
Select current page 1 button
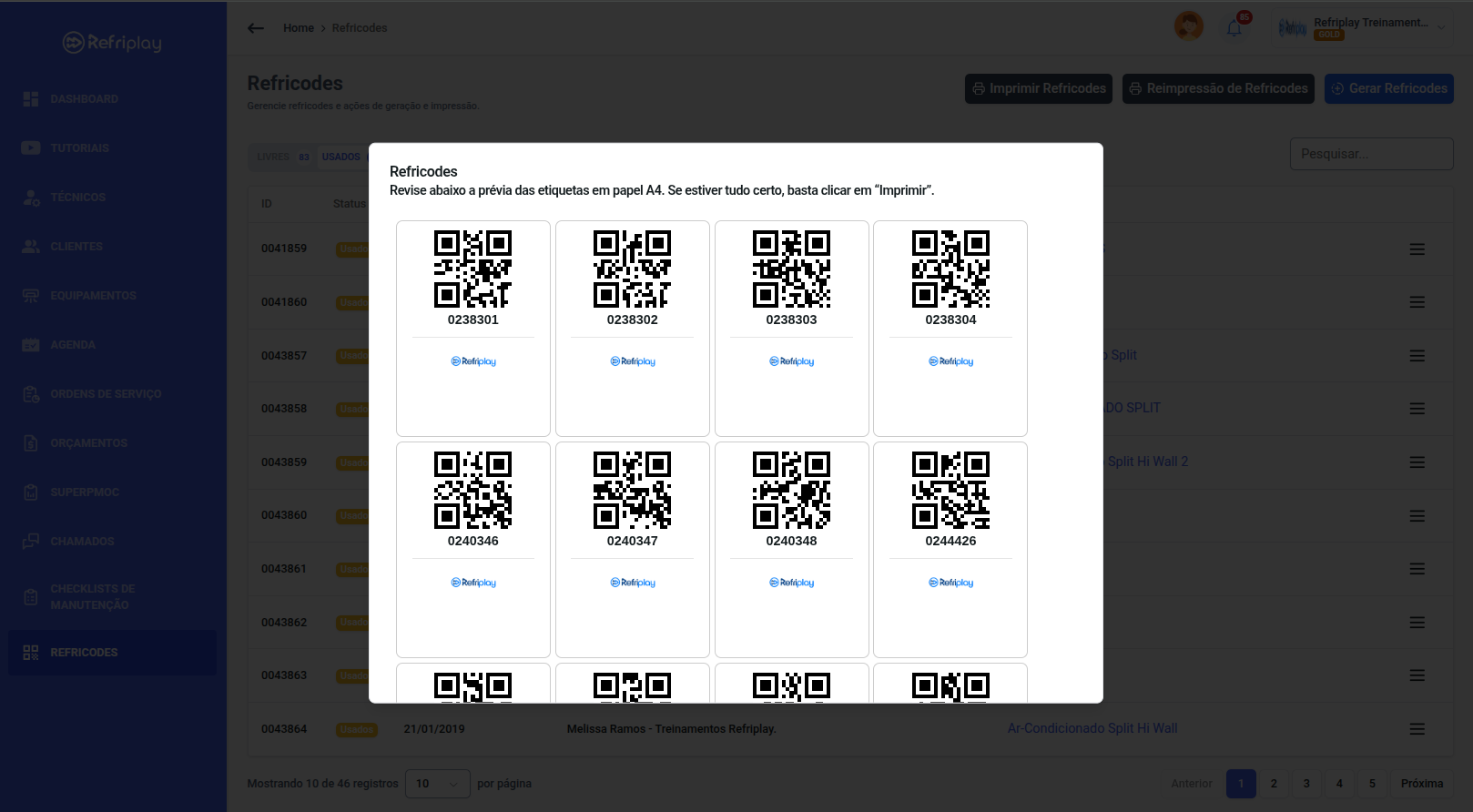(1241, 784)
